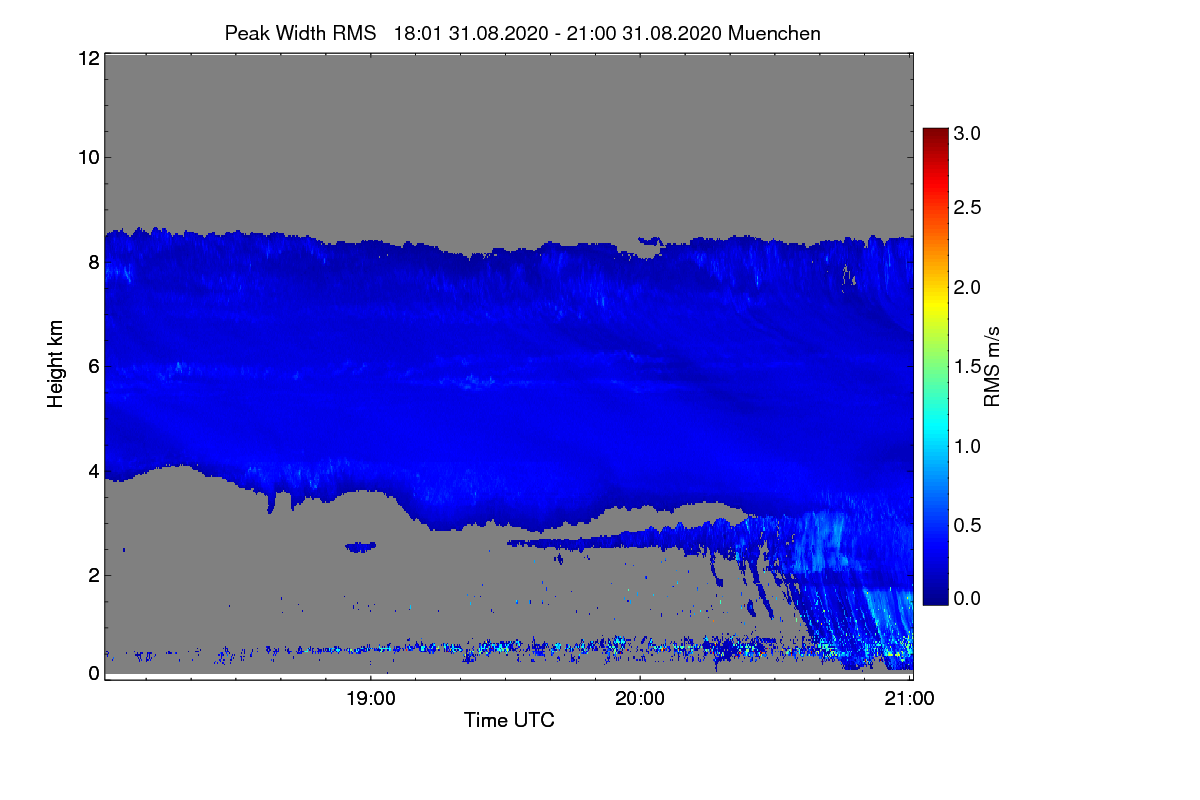Click the colorbar value '2.5'
Viewport: 1200px width, 800px height.
pyautogui.click(x=967, y=208)
